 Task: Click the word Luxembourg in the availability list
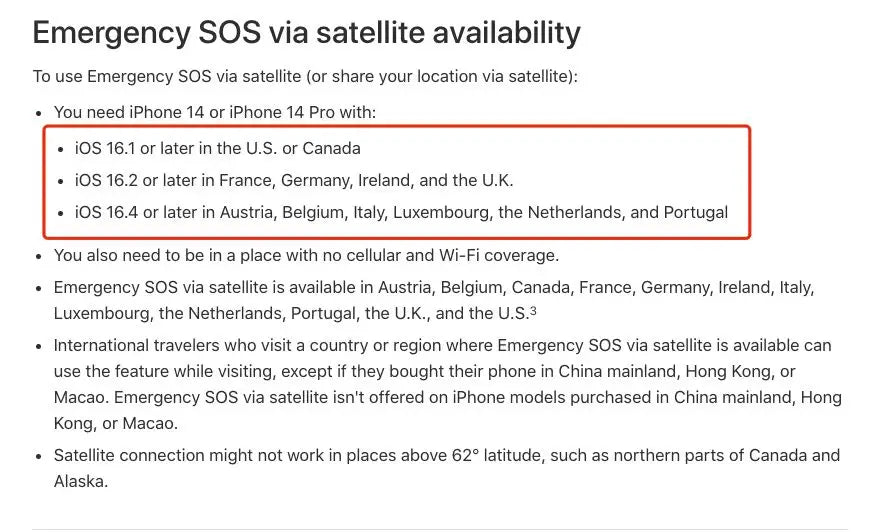100,313
